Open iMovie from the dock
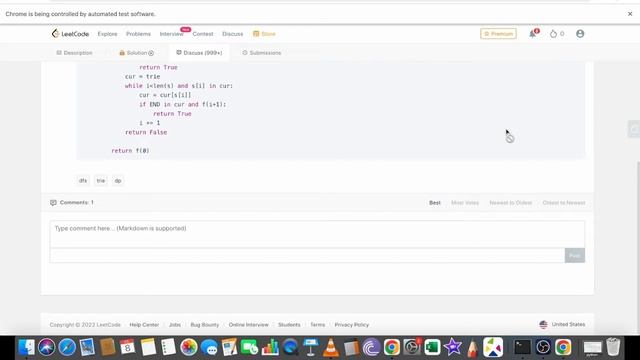 (x=453, y=347)
